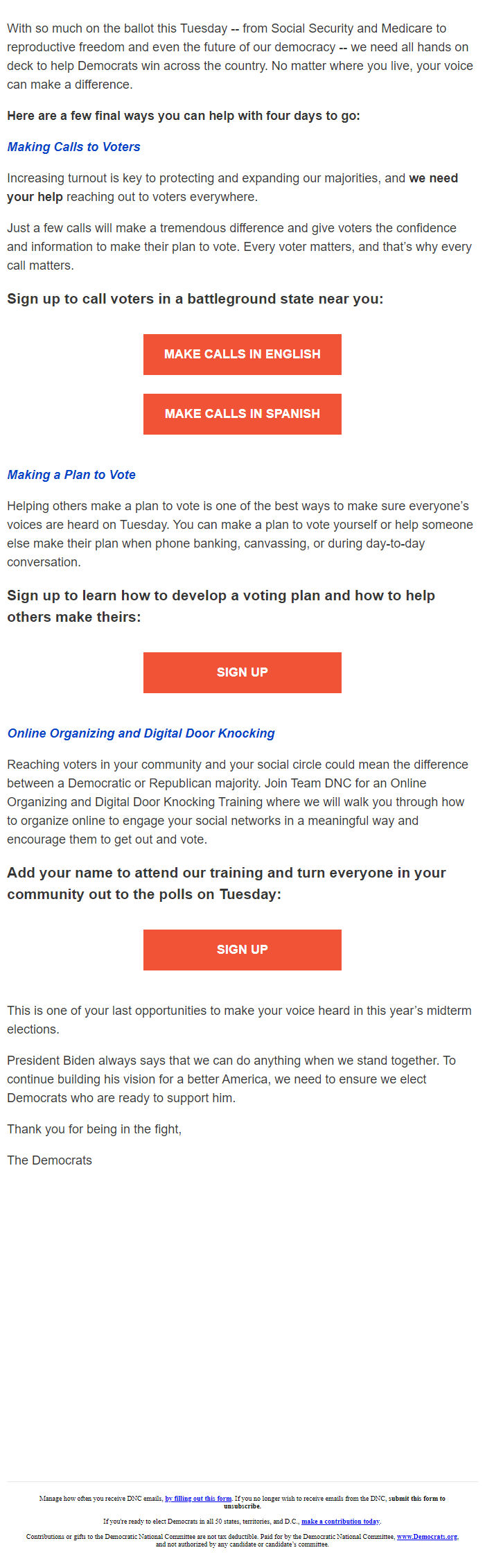Viewport: 485px width, 1568px height.
Task: Click 'The Democrats' signature line
Action: pos(49,1160)
